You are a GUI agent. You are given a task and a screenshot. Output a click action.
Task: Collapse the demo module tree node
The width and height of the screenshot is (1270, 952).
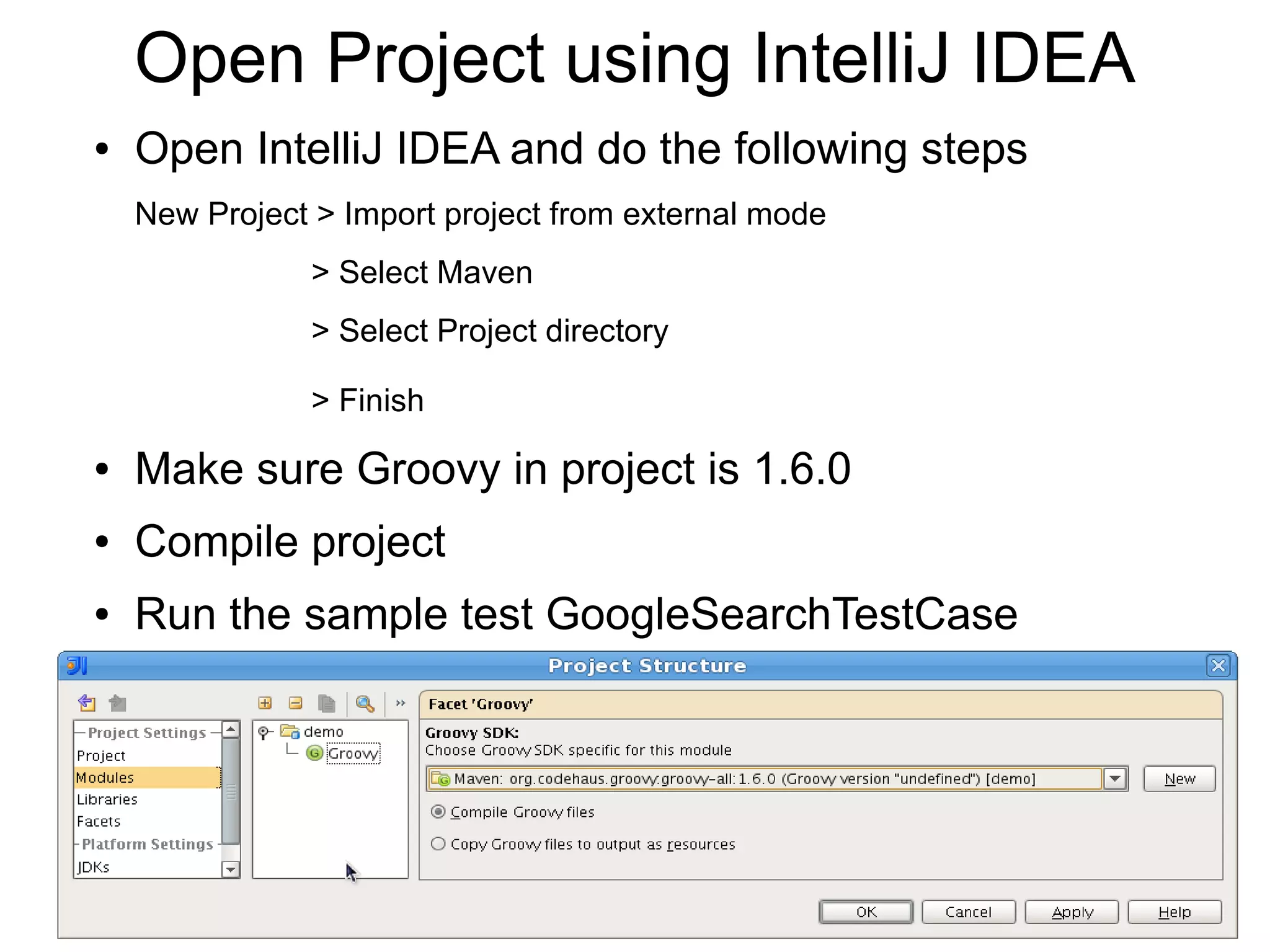[264, 732]
